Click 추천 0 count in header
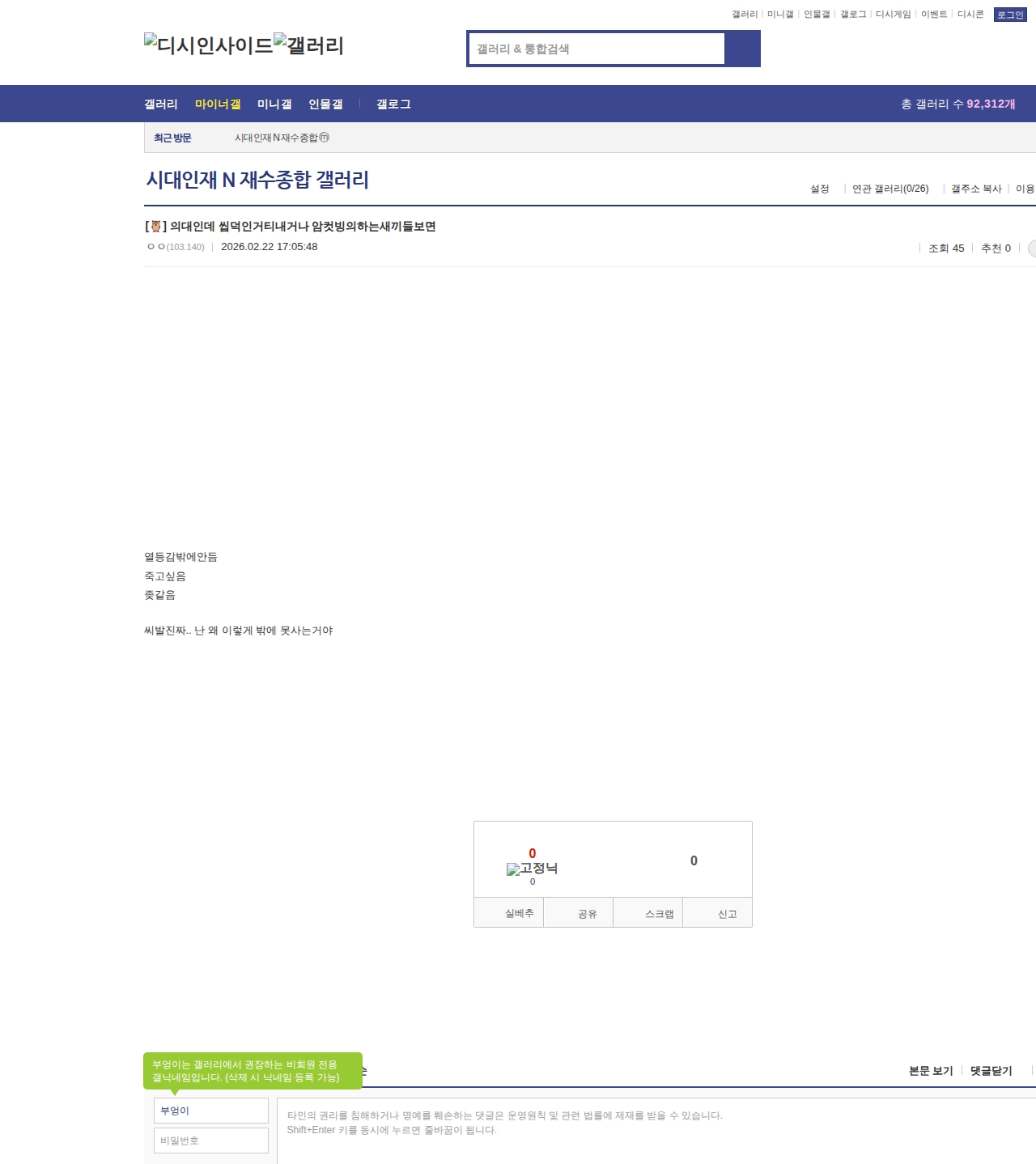Image resolution: width=1036 pixels, height=1164 pixels. (996, 249)
